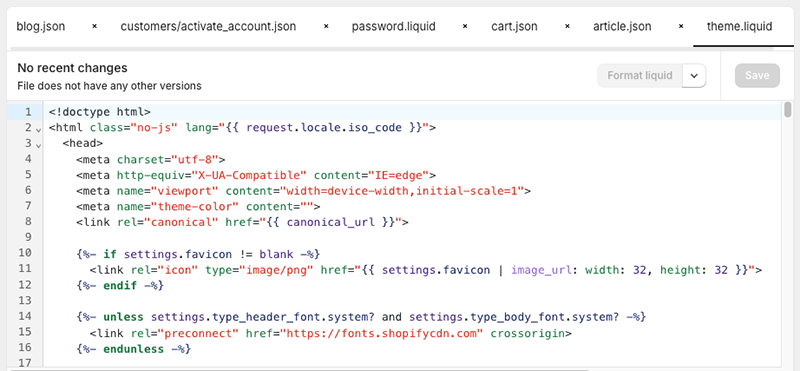Click line number 8 in the gutter

pyautogui.click(x=28, y=221)
